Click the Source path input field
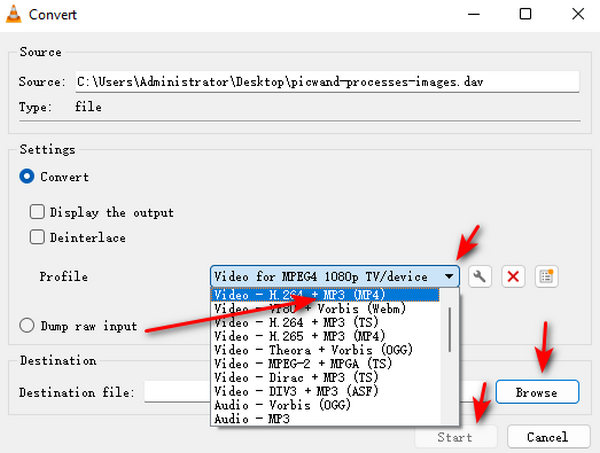The image size is (600, 453). tap(327, 81)
